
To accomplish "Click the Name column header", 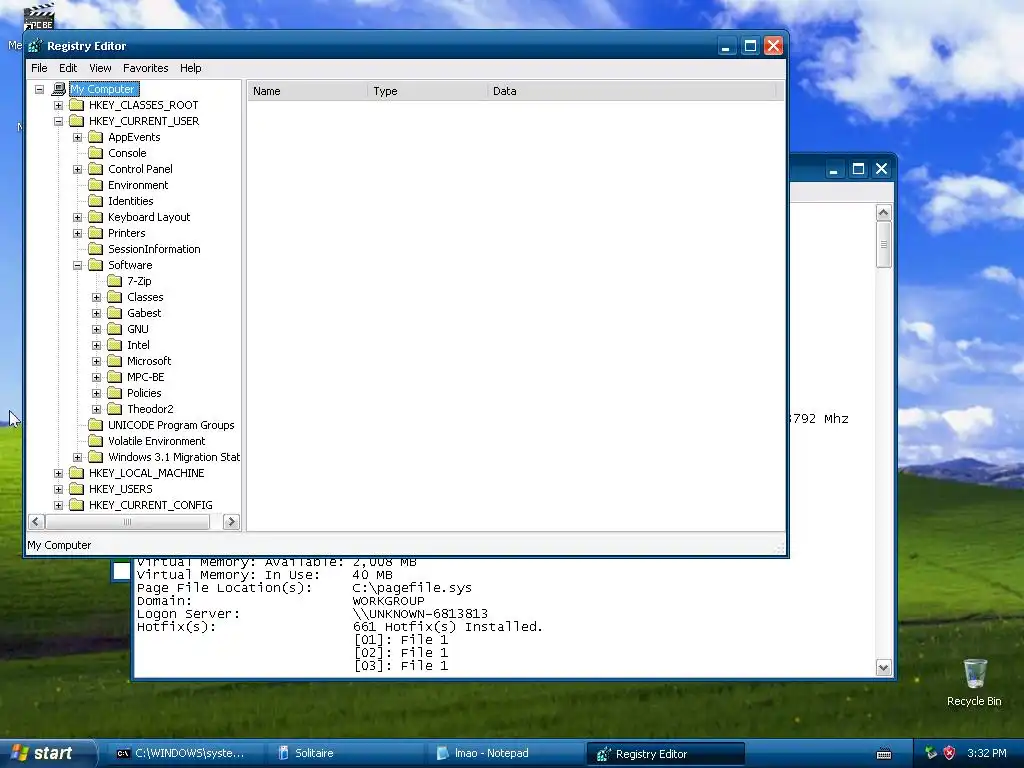I will coord(308,91).
